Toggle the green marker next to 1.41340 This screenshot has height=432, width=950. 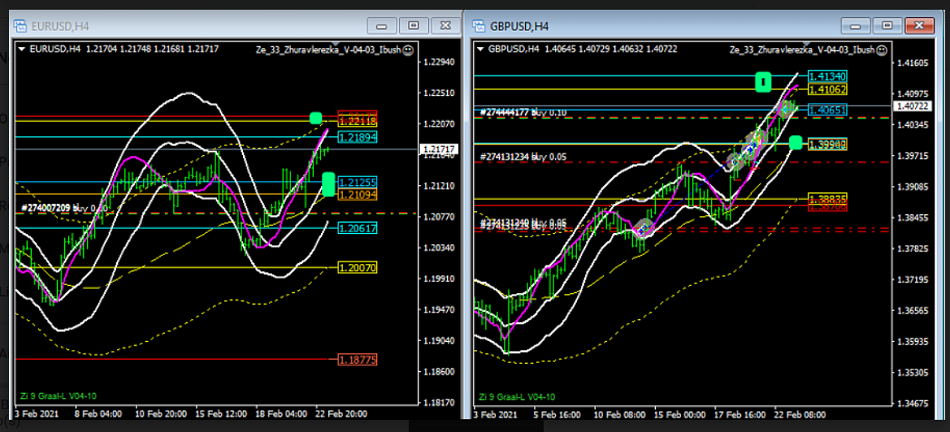(764, 82)
